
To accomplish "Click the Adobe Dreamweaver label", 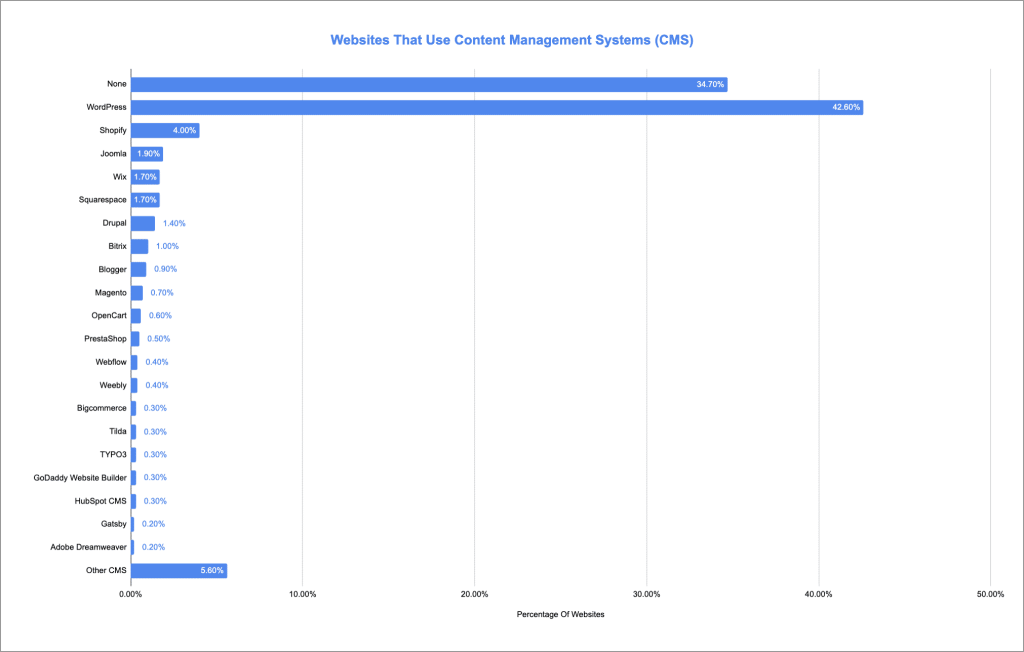I will pyautogui.click(x=89, y=547).
